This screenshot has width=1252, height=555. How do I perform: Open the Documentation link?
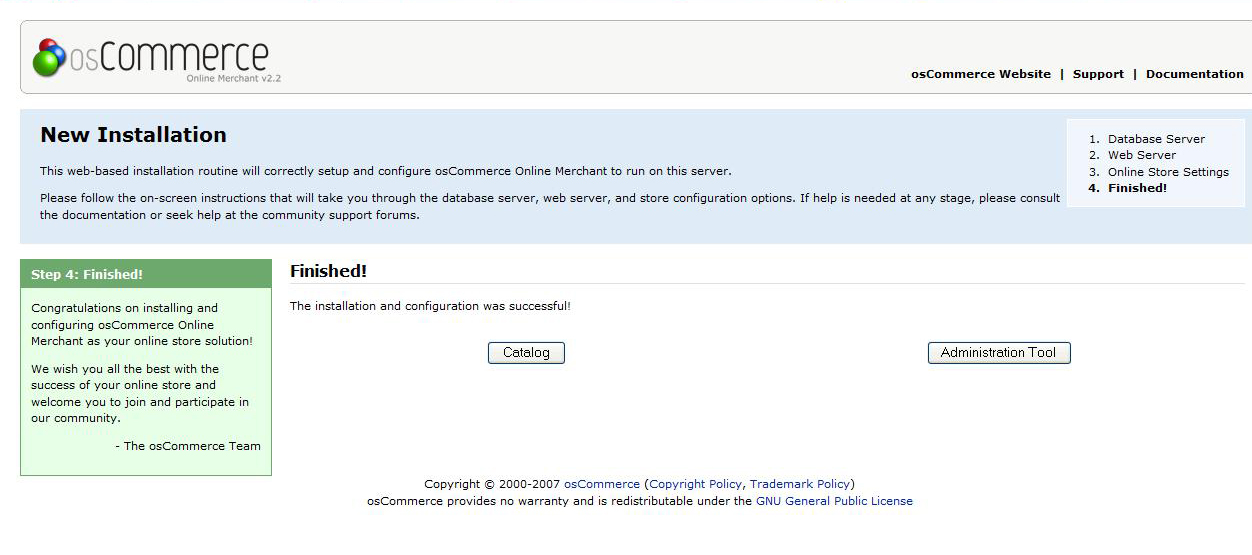tap(1194, 74)
